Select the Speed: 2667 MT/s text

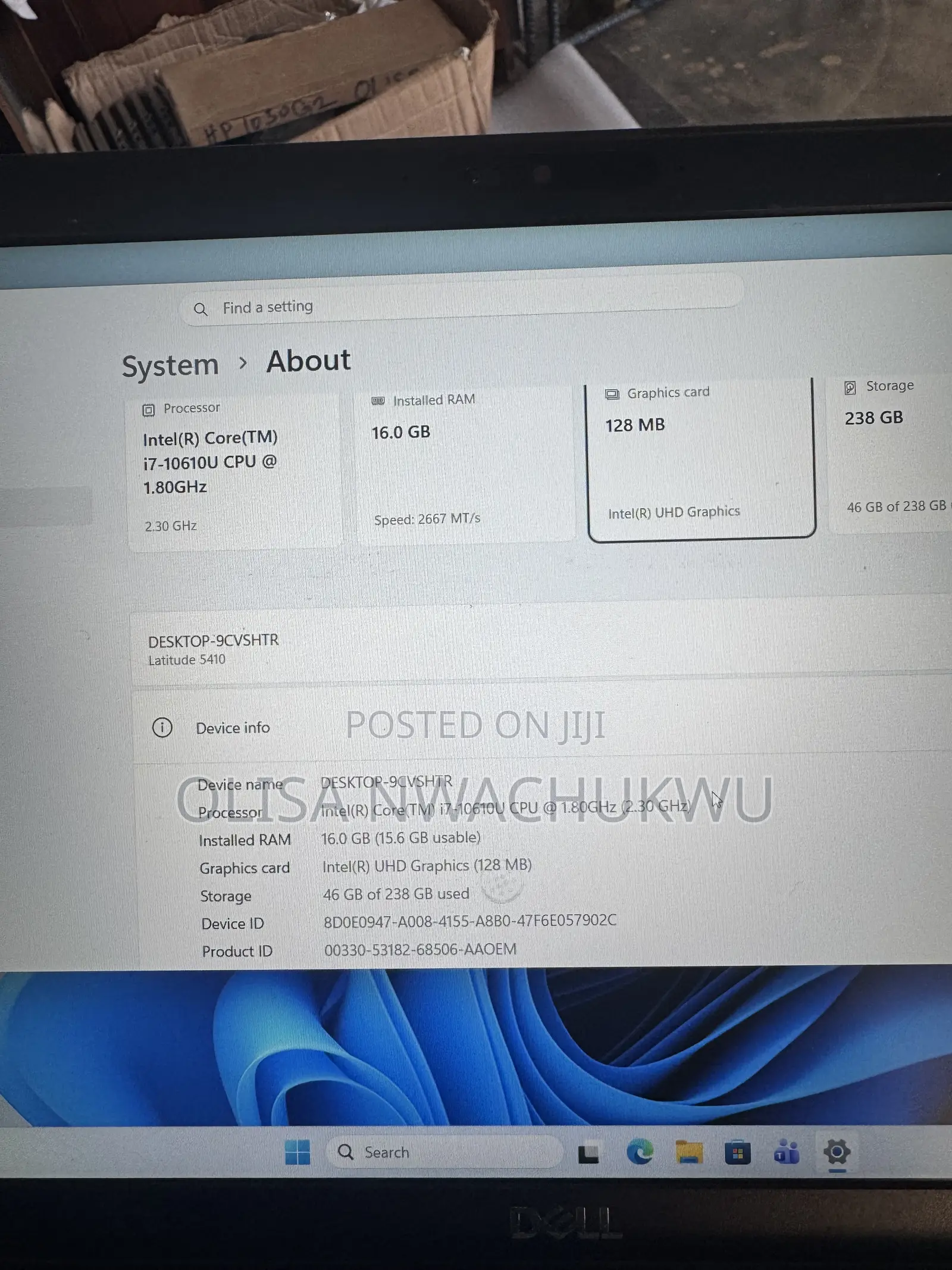427,520
